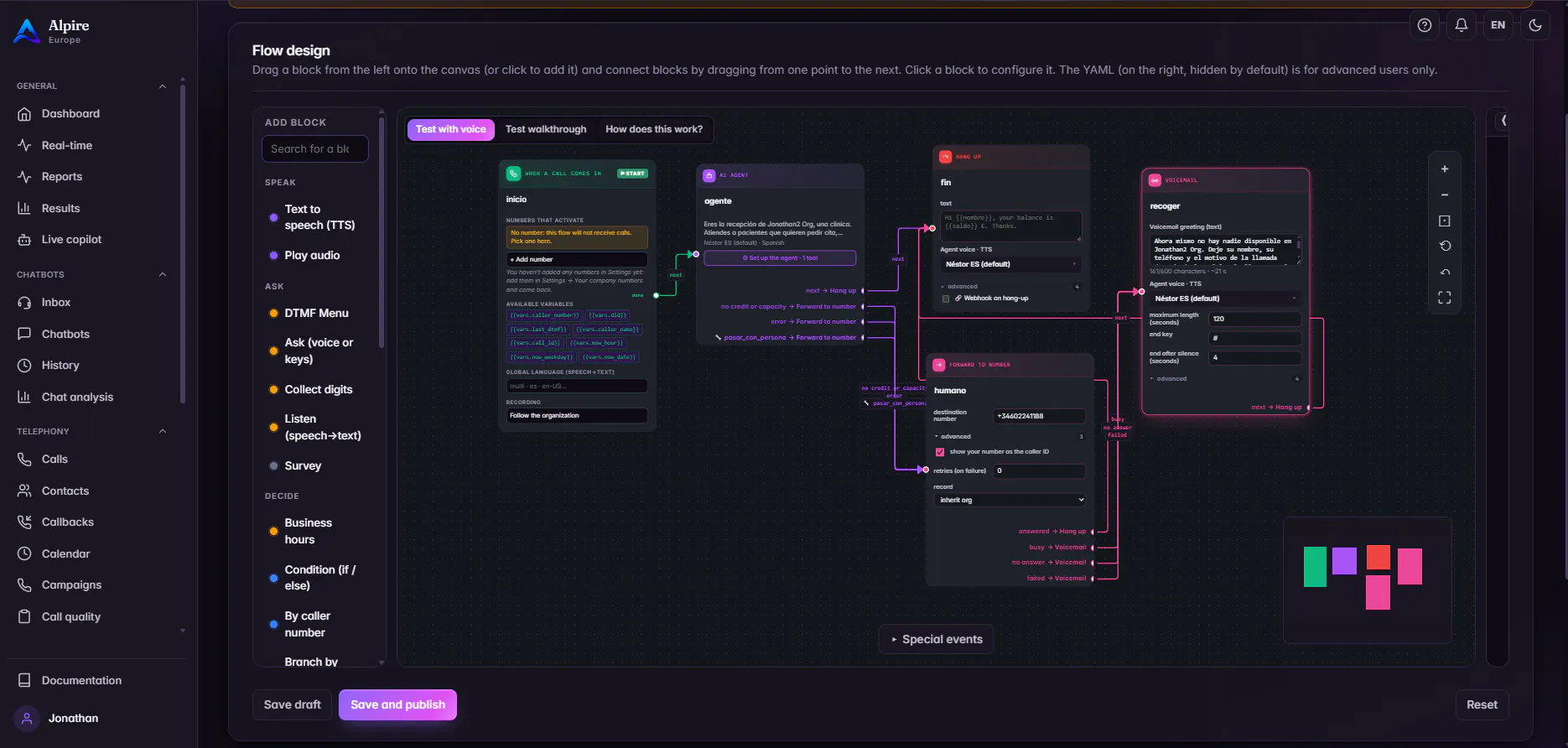
Task: Add a DTMF Menu block
Action: pyautogui.click(x=315, y=314)
